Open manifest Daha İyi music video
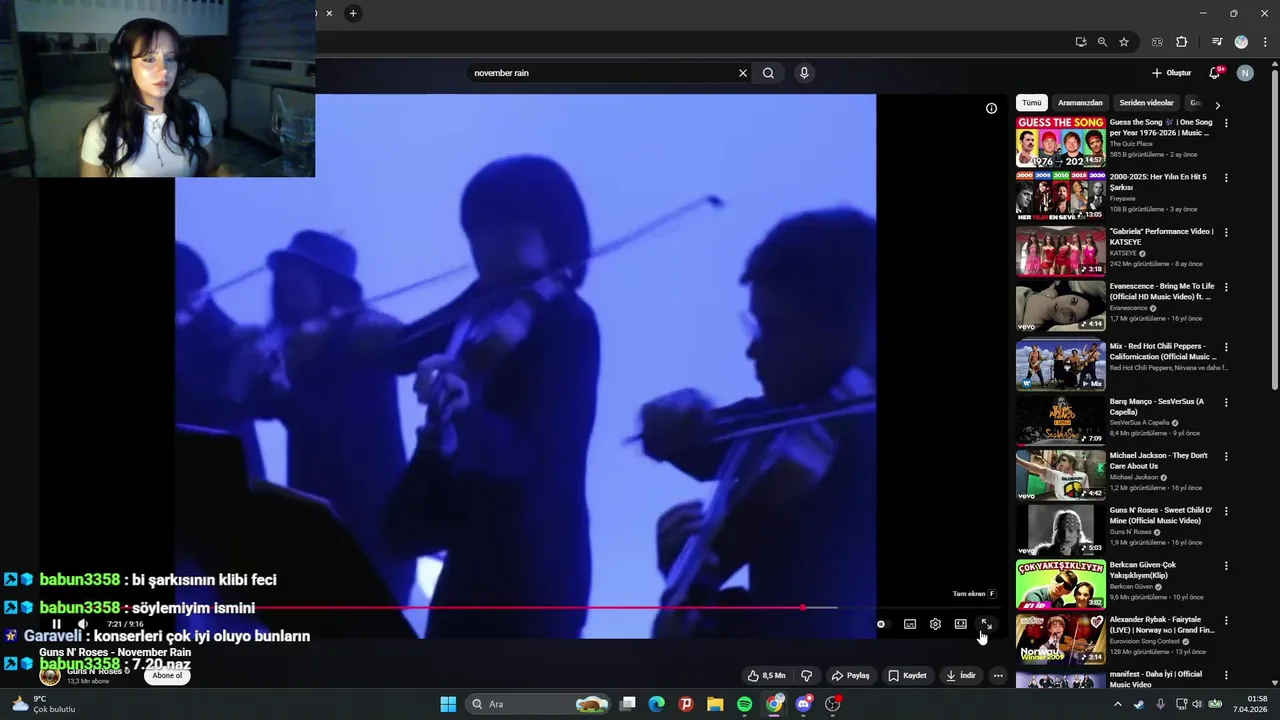 [1060, 681]
